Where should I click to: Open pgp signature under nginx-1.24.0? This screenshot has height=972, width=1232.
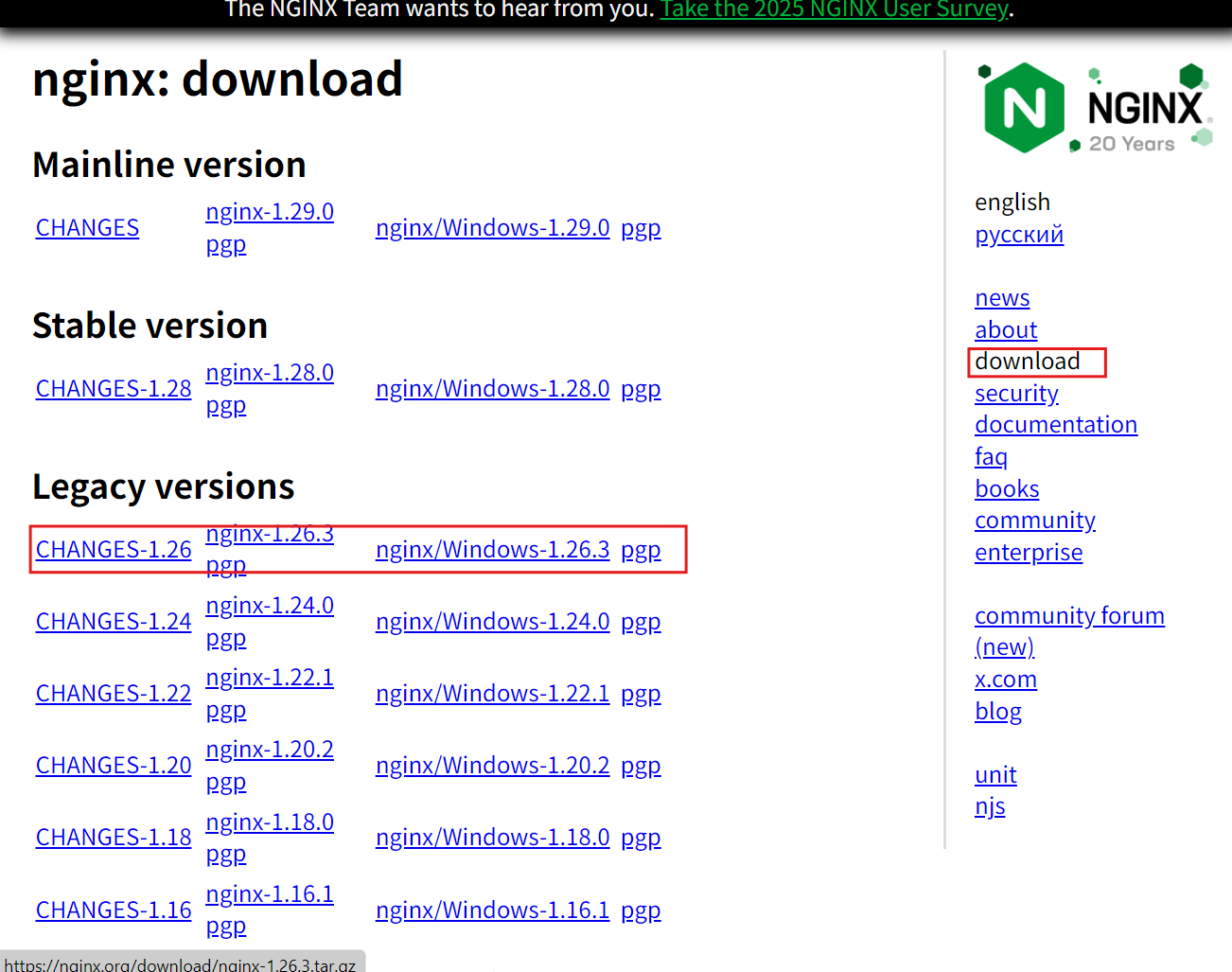pyautogui.click(x=226, y=638)
